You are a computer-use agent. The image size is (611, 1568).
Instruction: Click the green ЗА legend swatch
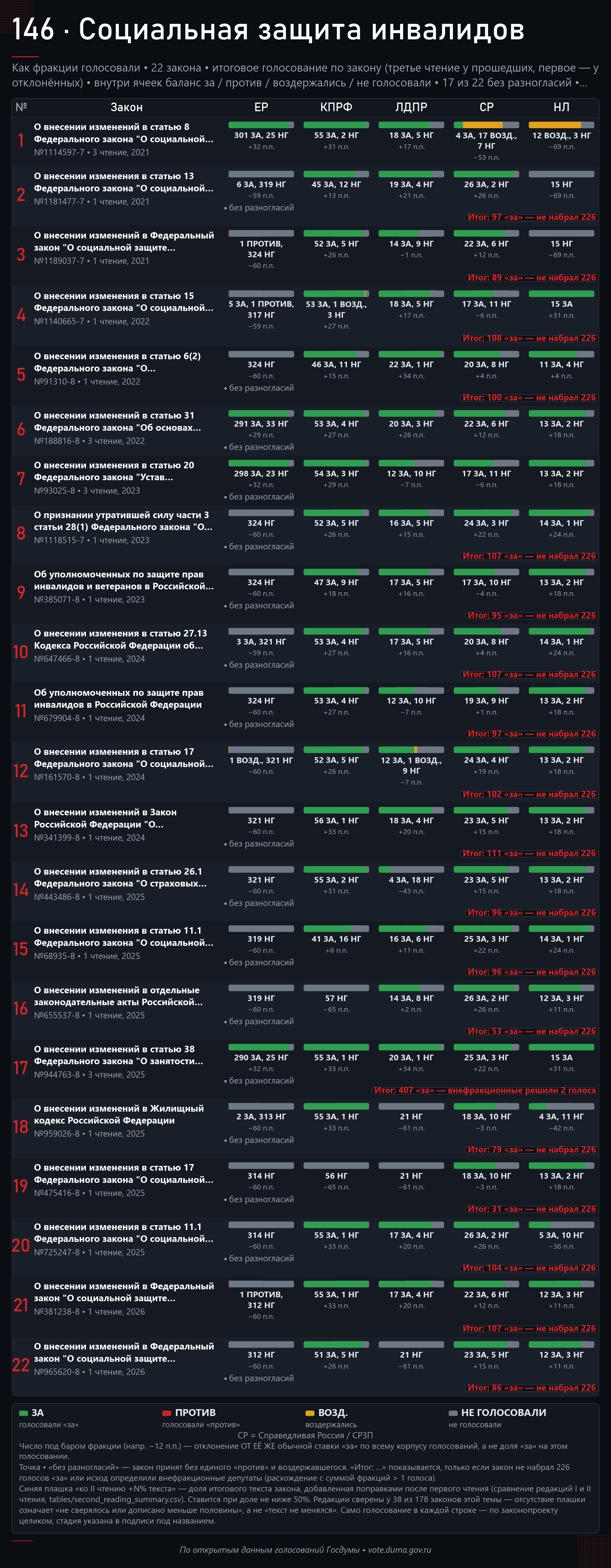[x=23, y=1413]
